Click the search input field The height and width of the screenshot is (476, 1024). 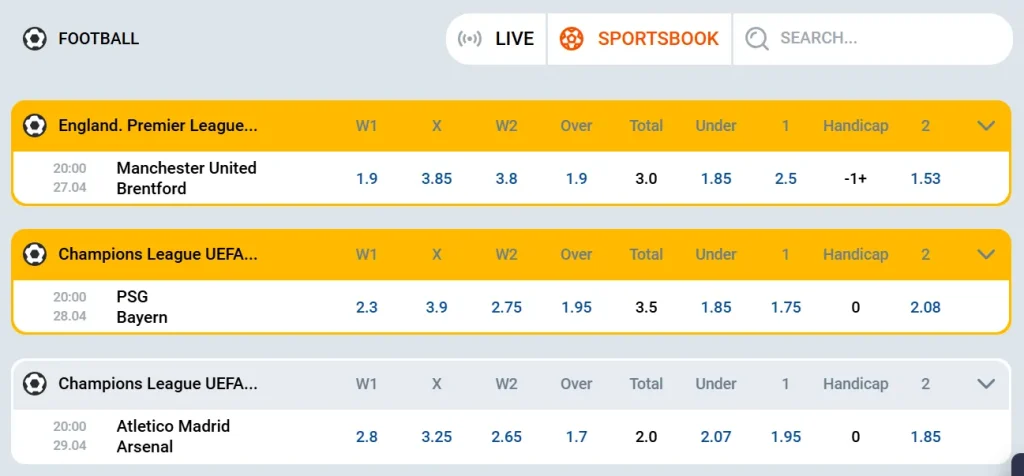coord(872,39)
